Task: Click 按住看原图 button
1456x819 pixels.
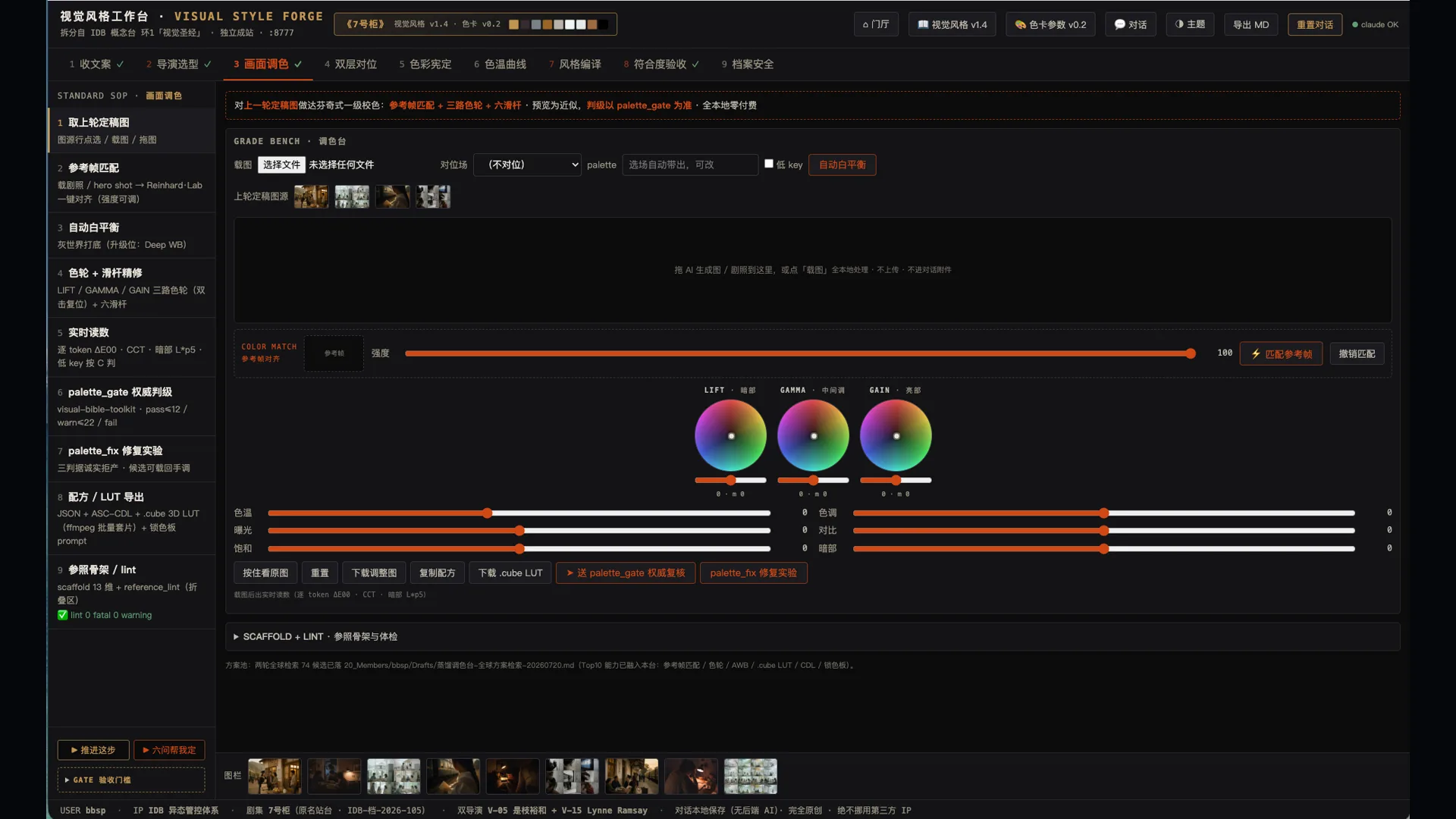Action: coord(265,573)
